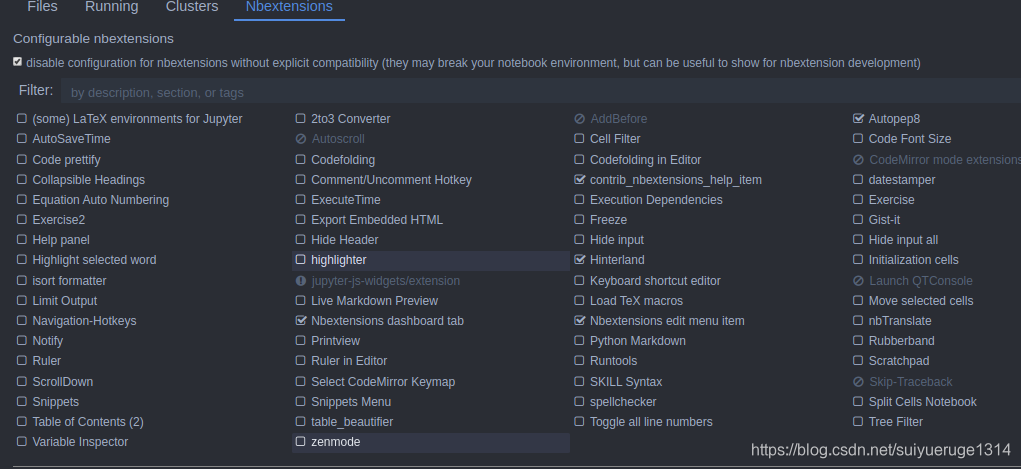1021x469 pixels.
Task: Open the Clusters tab
Action: 192,7
